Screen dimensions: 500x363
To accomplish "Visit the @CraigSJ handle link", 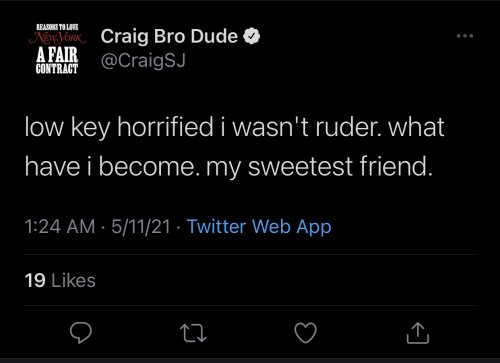I will coord(143,61).
